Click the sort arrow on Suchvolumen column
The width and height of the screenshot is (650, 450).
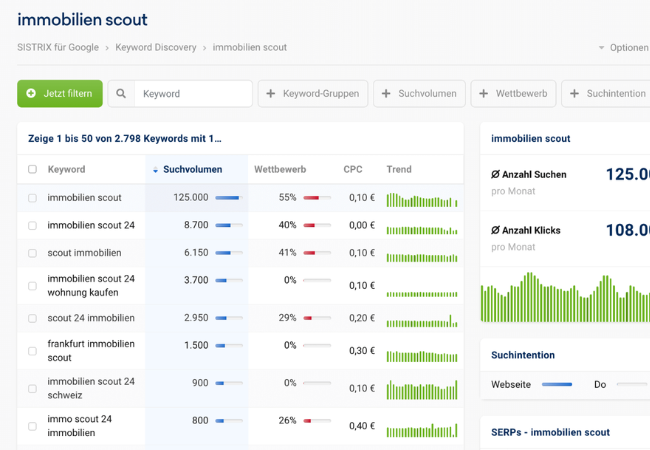point(155,170)
